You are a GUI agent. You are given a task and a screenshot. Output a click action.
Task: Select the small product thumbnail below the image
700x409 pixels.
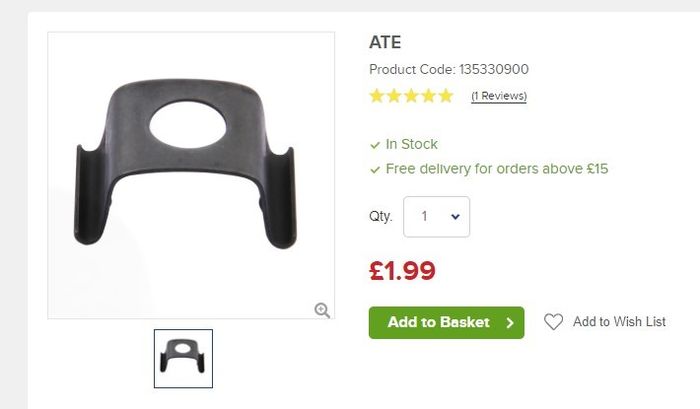tap(183, 359)
